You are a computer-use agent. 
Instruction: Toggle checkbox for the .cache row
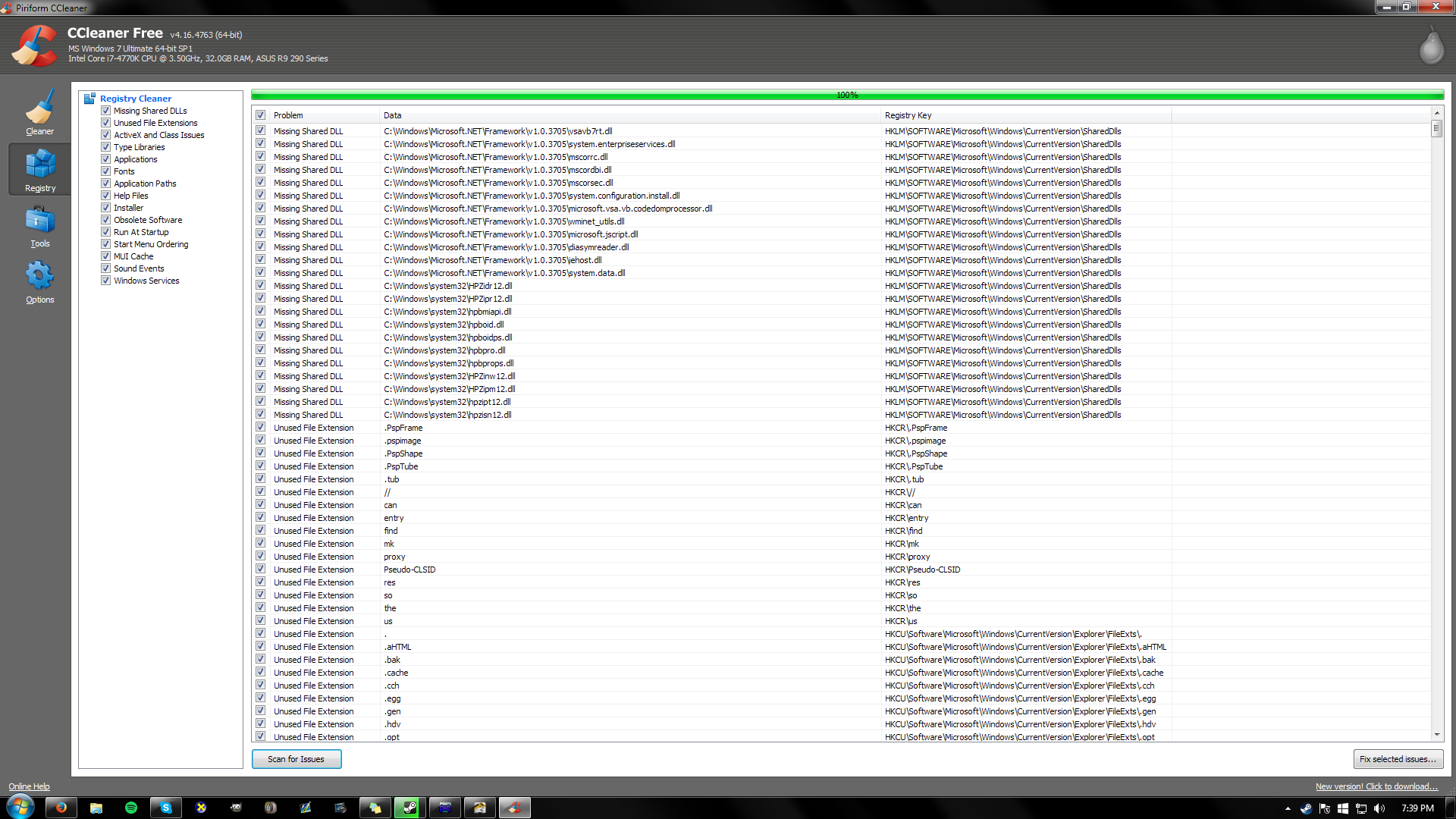261,673
